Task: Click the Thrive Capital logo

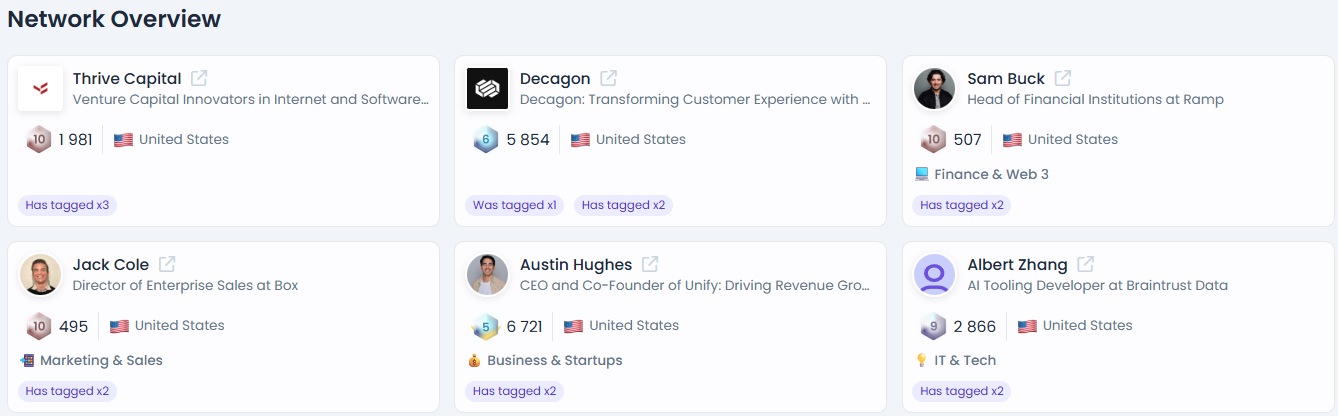Action: point(40,89)
